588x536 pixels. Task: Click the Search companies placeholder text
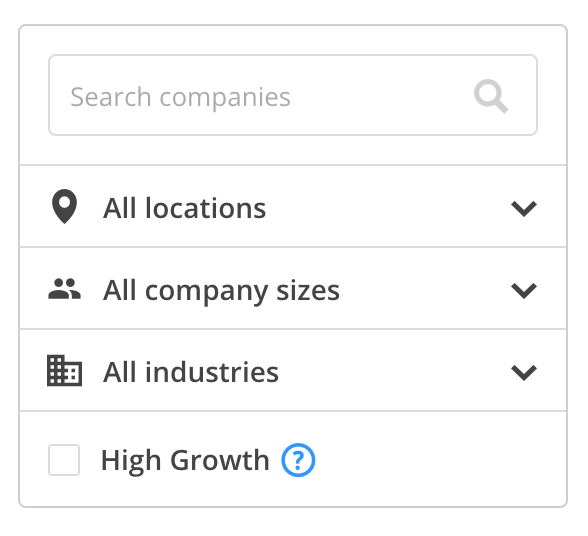(x=180, y=98)
